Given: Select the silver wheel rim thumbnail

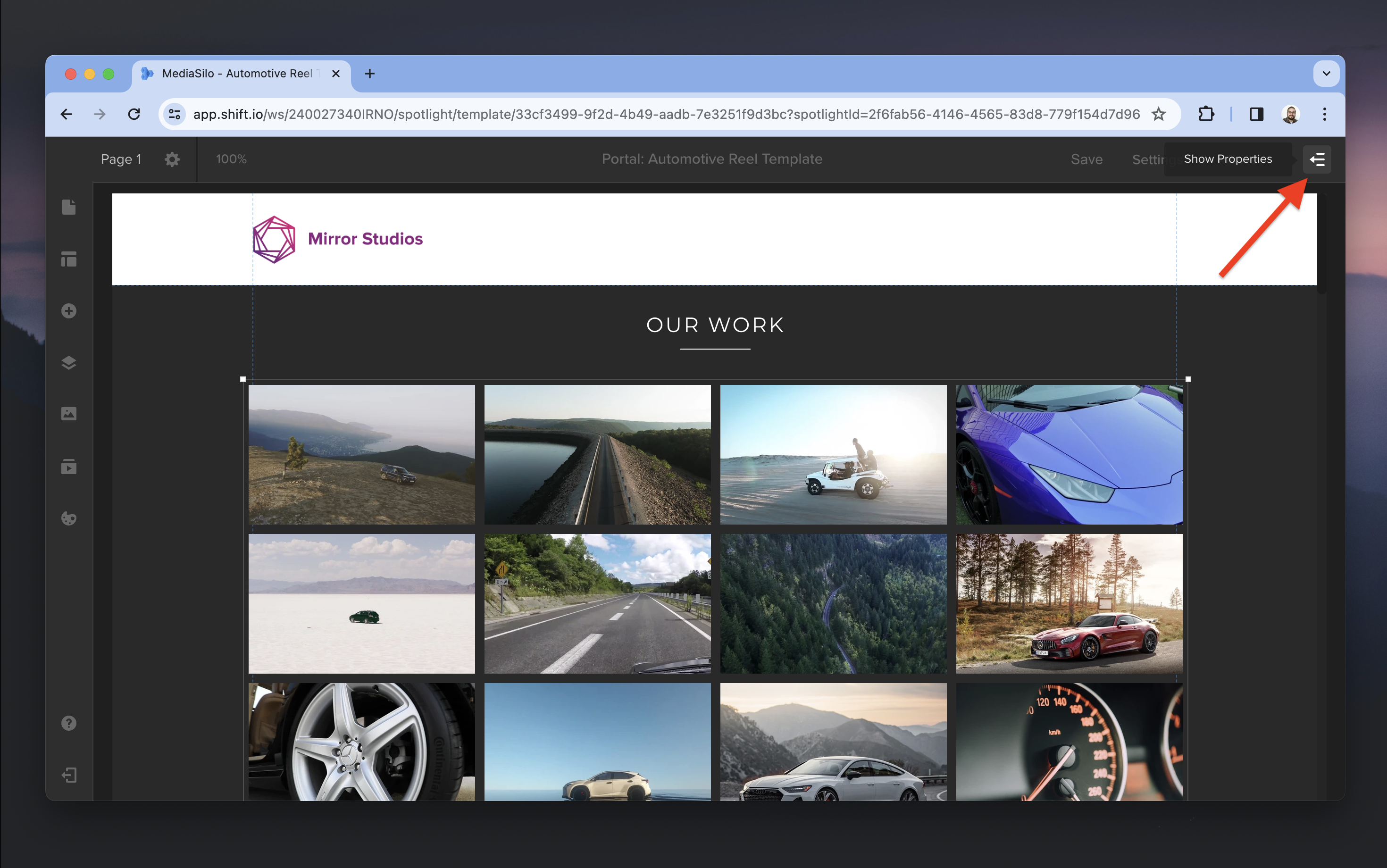Looking at the screenshot, I should pyautogui.click(x=362, y=742).
